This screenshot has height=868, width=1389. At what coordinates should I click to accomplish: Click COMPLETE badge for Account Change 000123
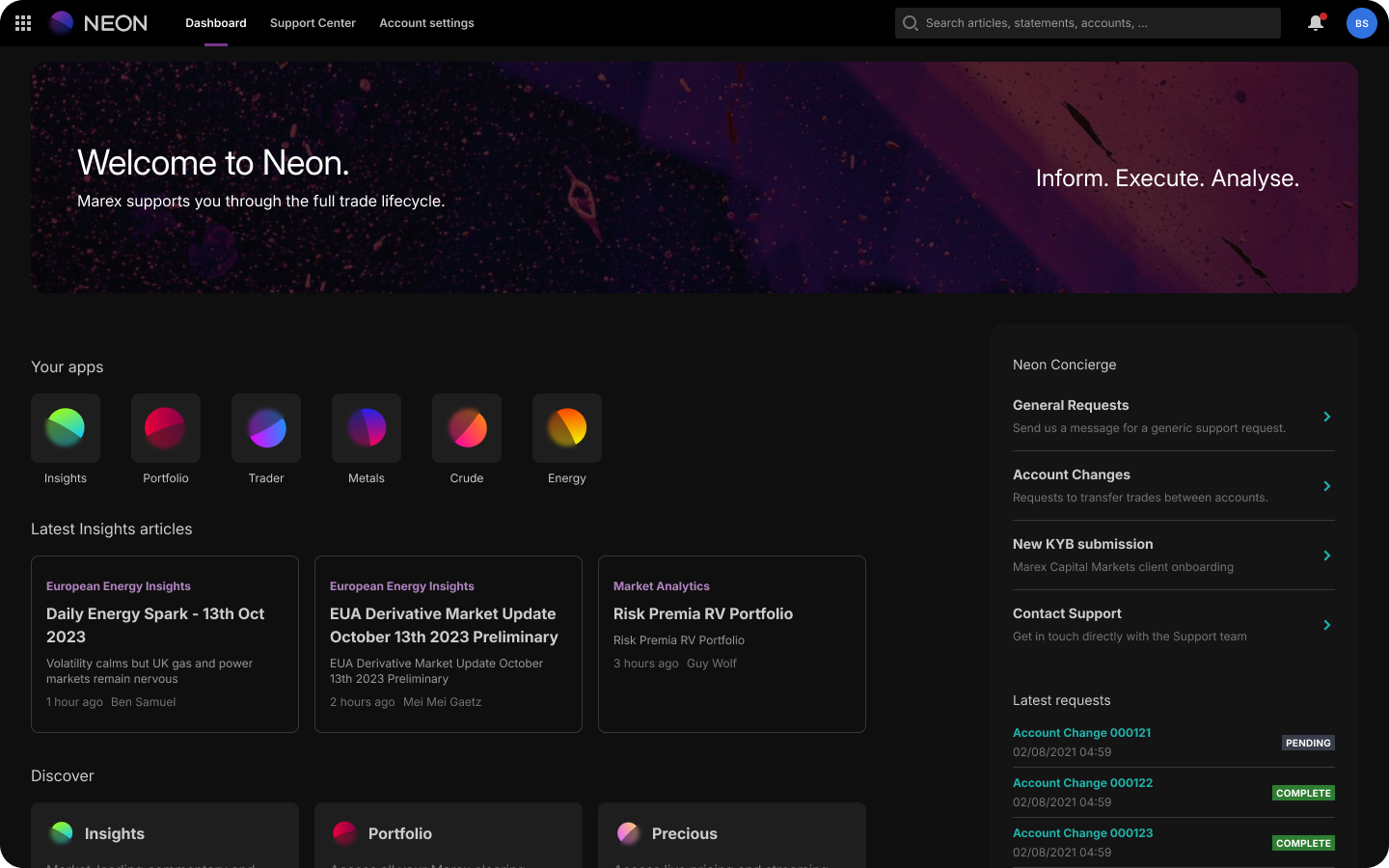click(1303, 843)
